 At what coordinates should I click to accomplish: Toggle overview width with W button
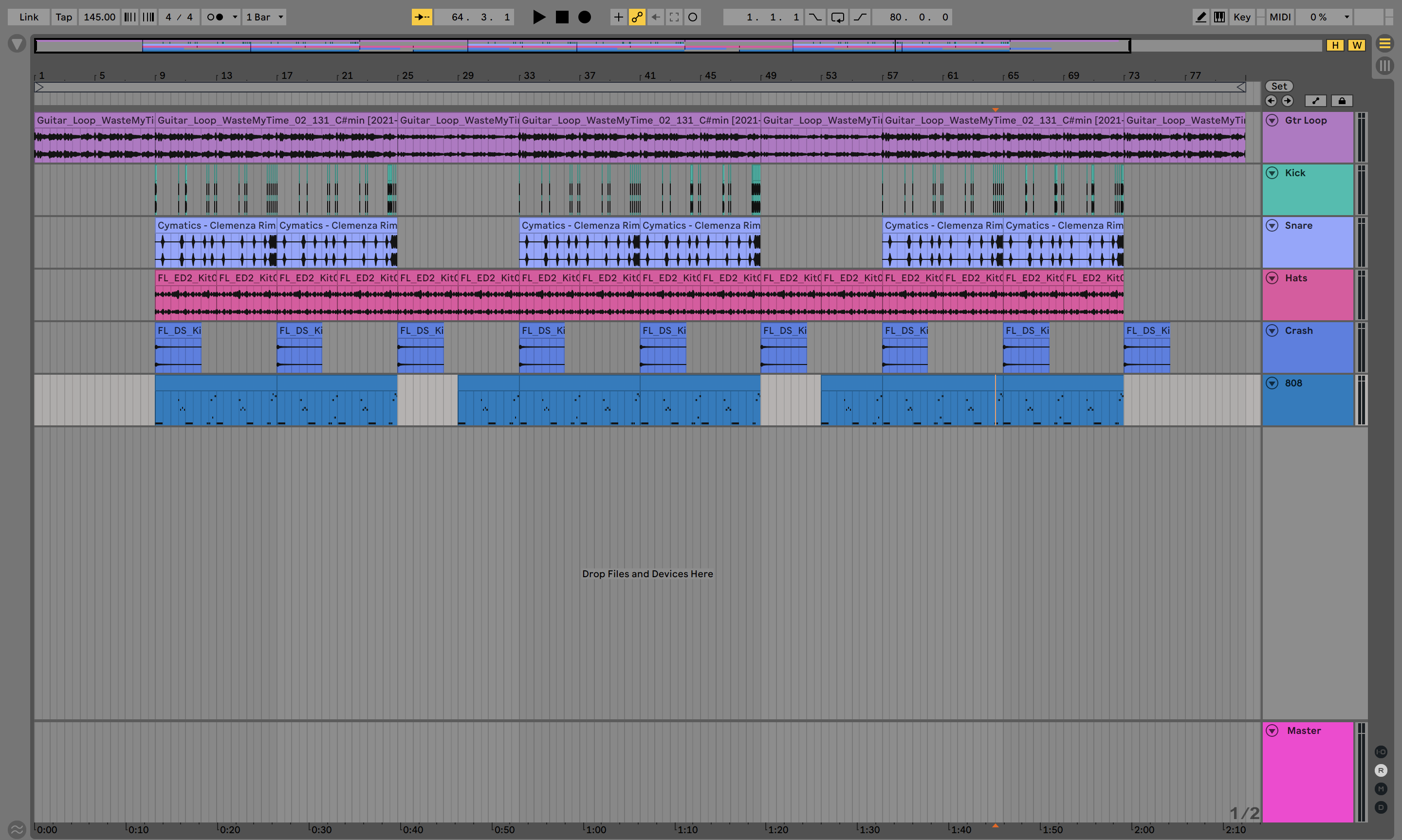click(x=1357, y=45)
